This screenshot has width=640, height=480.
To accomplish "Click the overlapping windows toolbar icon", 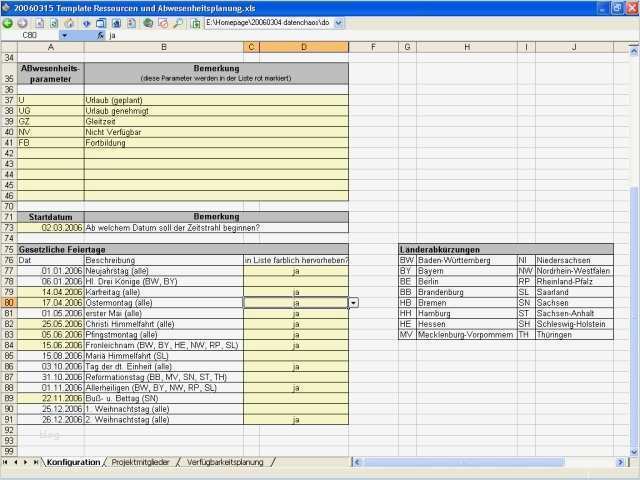I will coord(101,24).
